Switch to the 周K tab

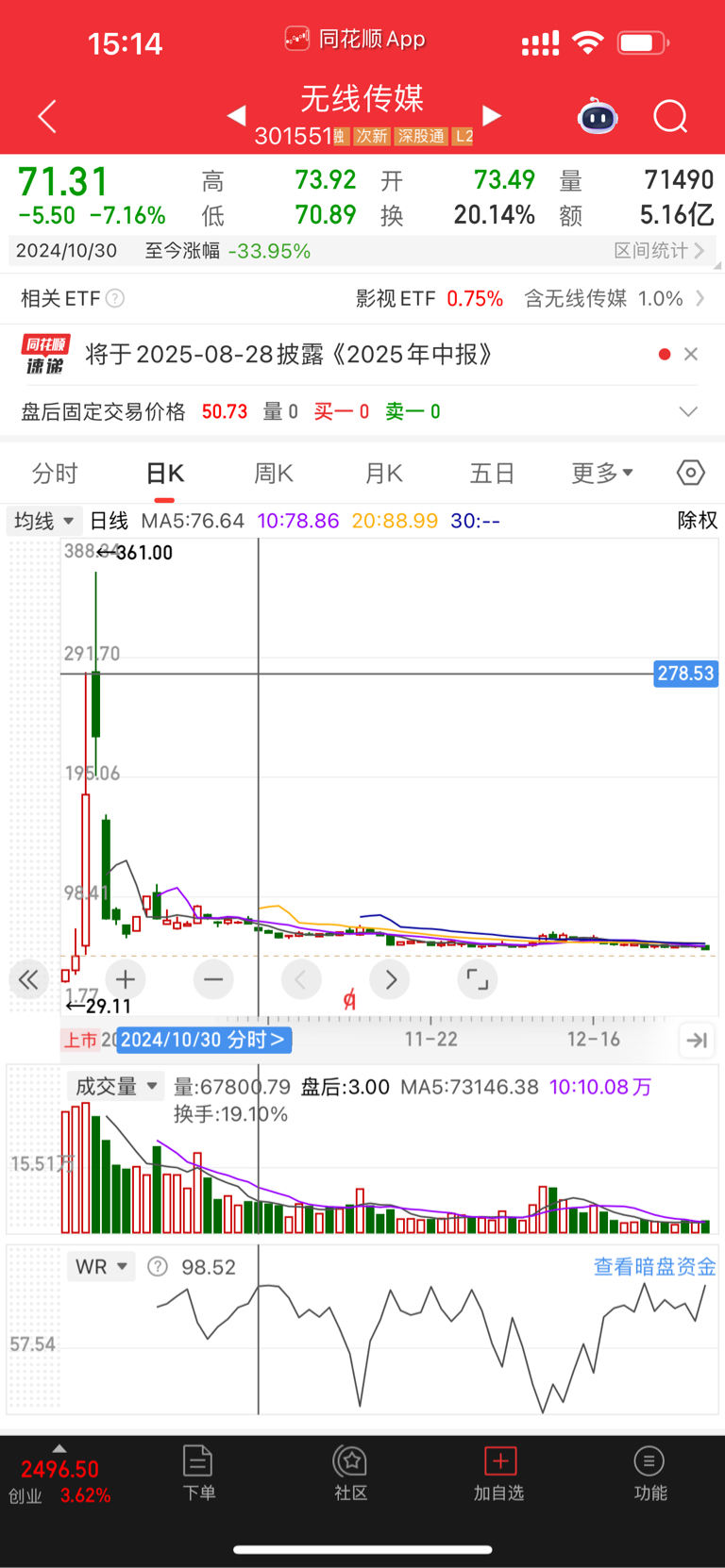(274, 474)
